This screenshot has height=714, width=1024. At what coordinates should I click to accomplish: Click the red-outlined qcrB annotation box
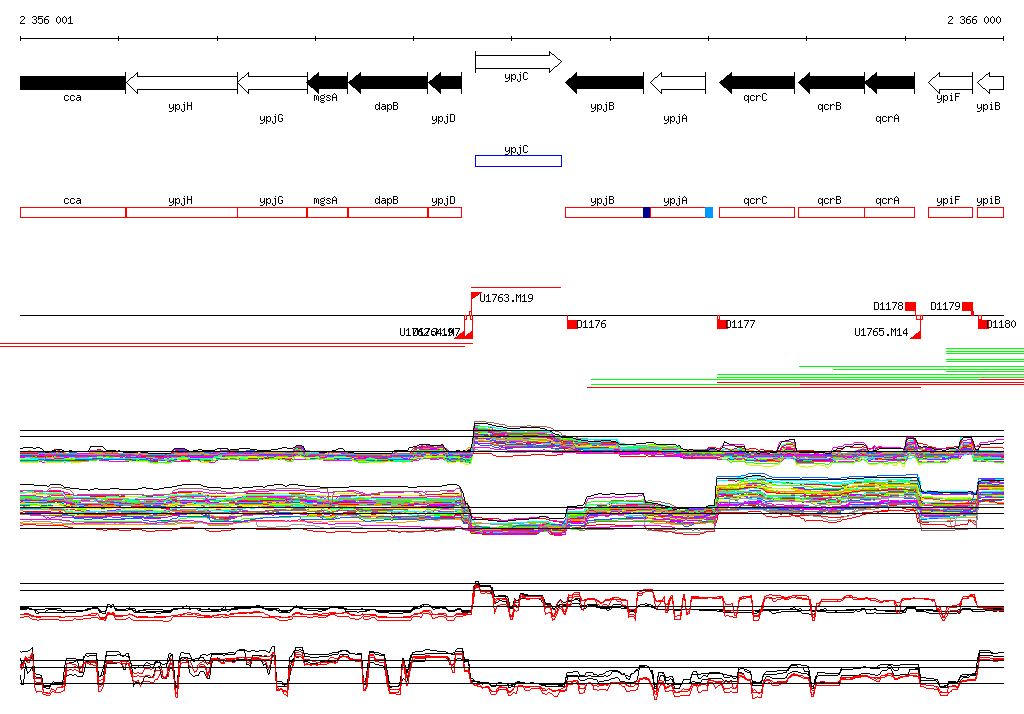(830, 212)
